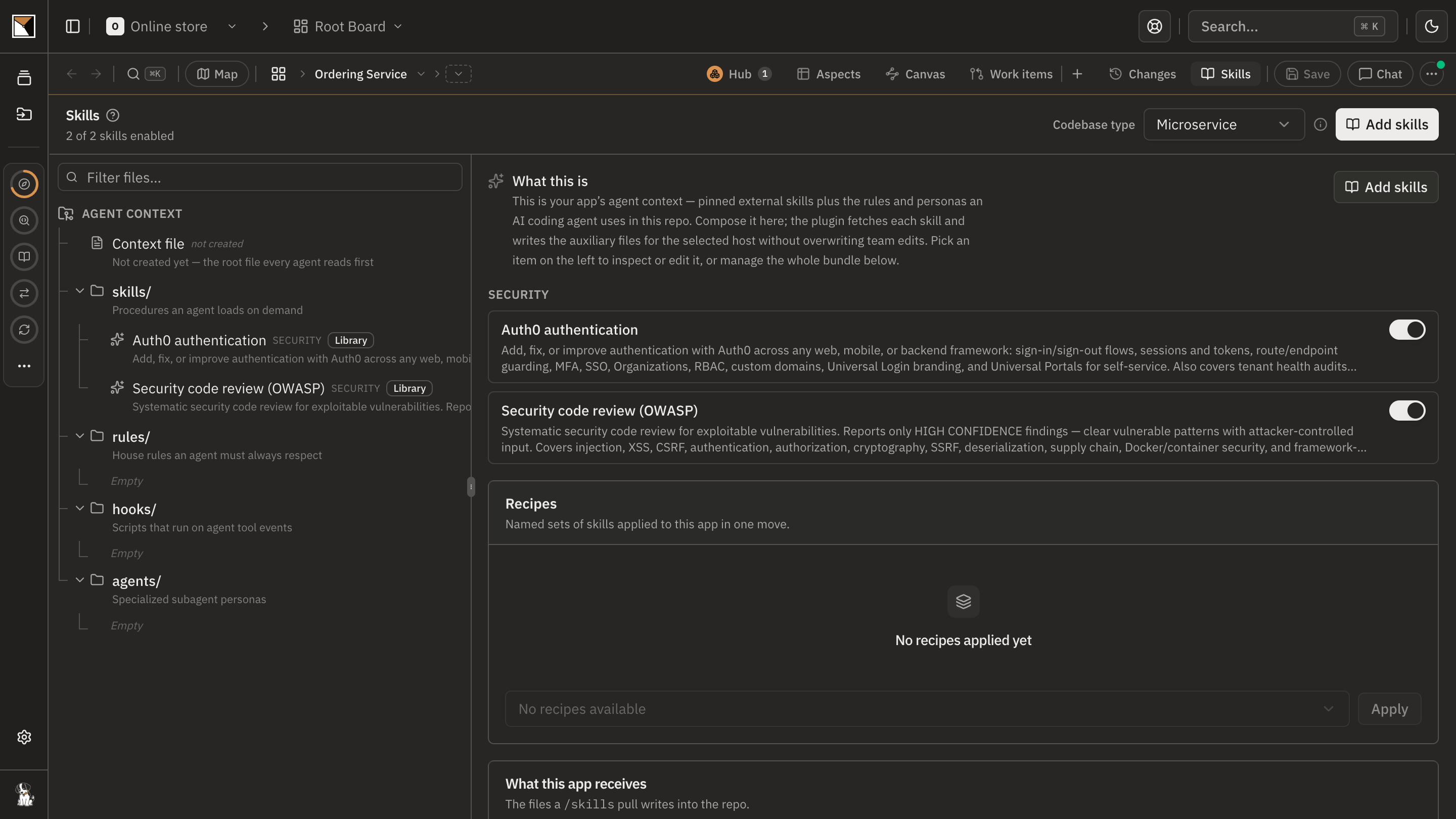Viewport: 1456px width, 819px height.
Task: Toggle the left sidebar panel icon
Action: tap(72, 27)
